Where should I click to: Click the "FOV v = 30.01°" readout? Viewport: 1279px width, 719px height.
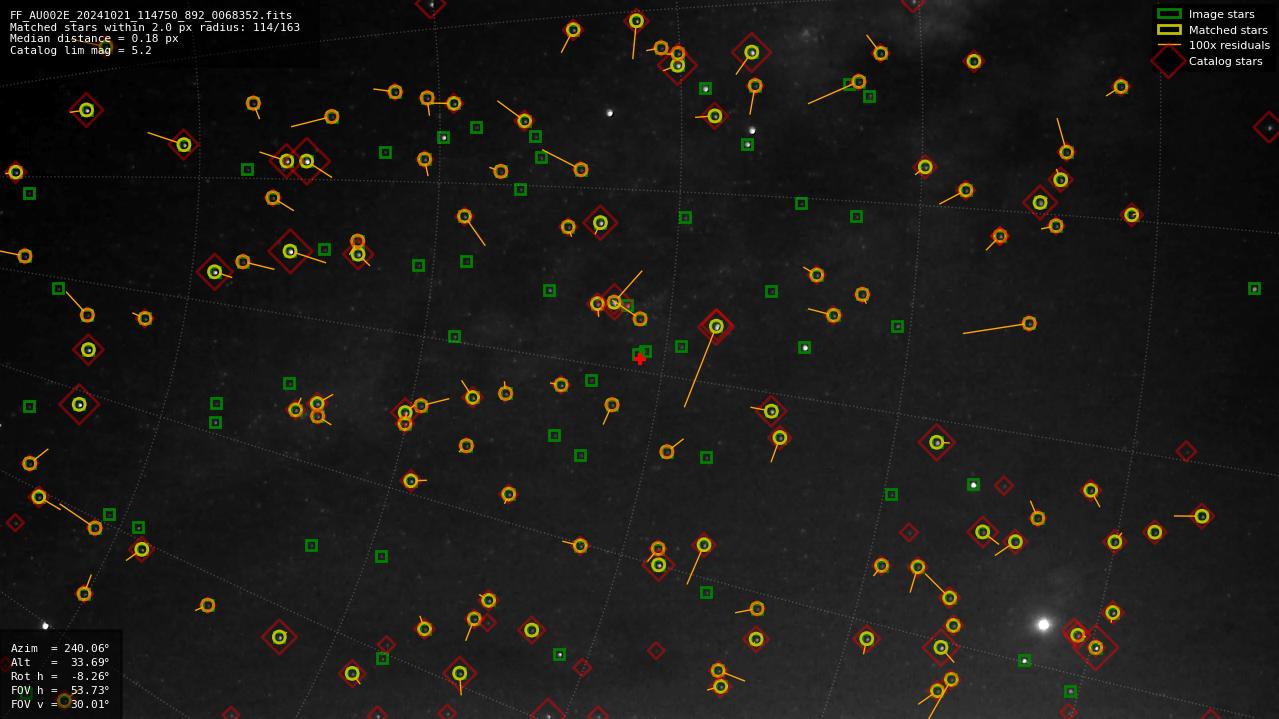60,704
